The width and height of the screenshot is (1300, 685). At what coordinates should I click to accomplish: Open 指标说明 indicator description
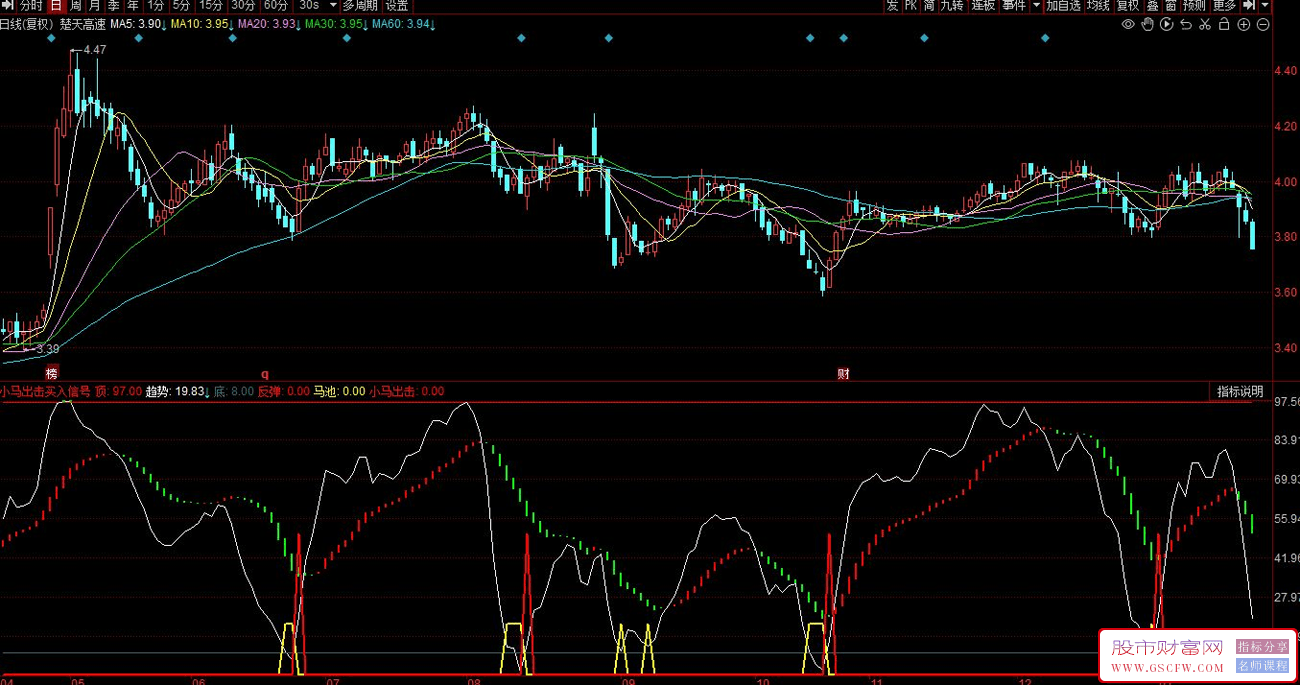pyautogui.click(x=1240, y=391)
